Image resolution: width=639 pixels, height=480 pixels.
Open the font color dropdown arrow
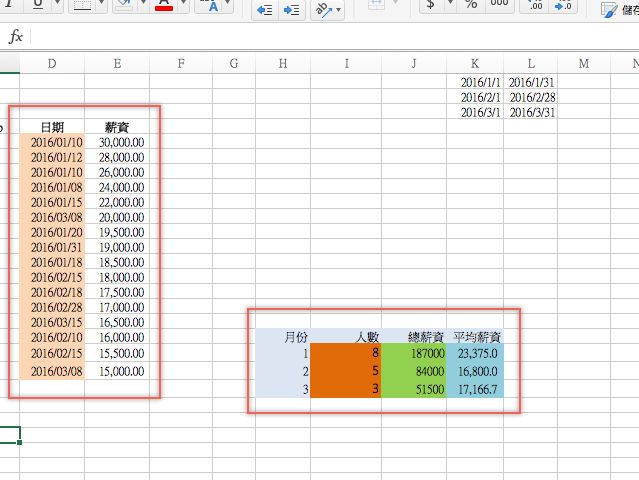[x=183, y=4]
